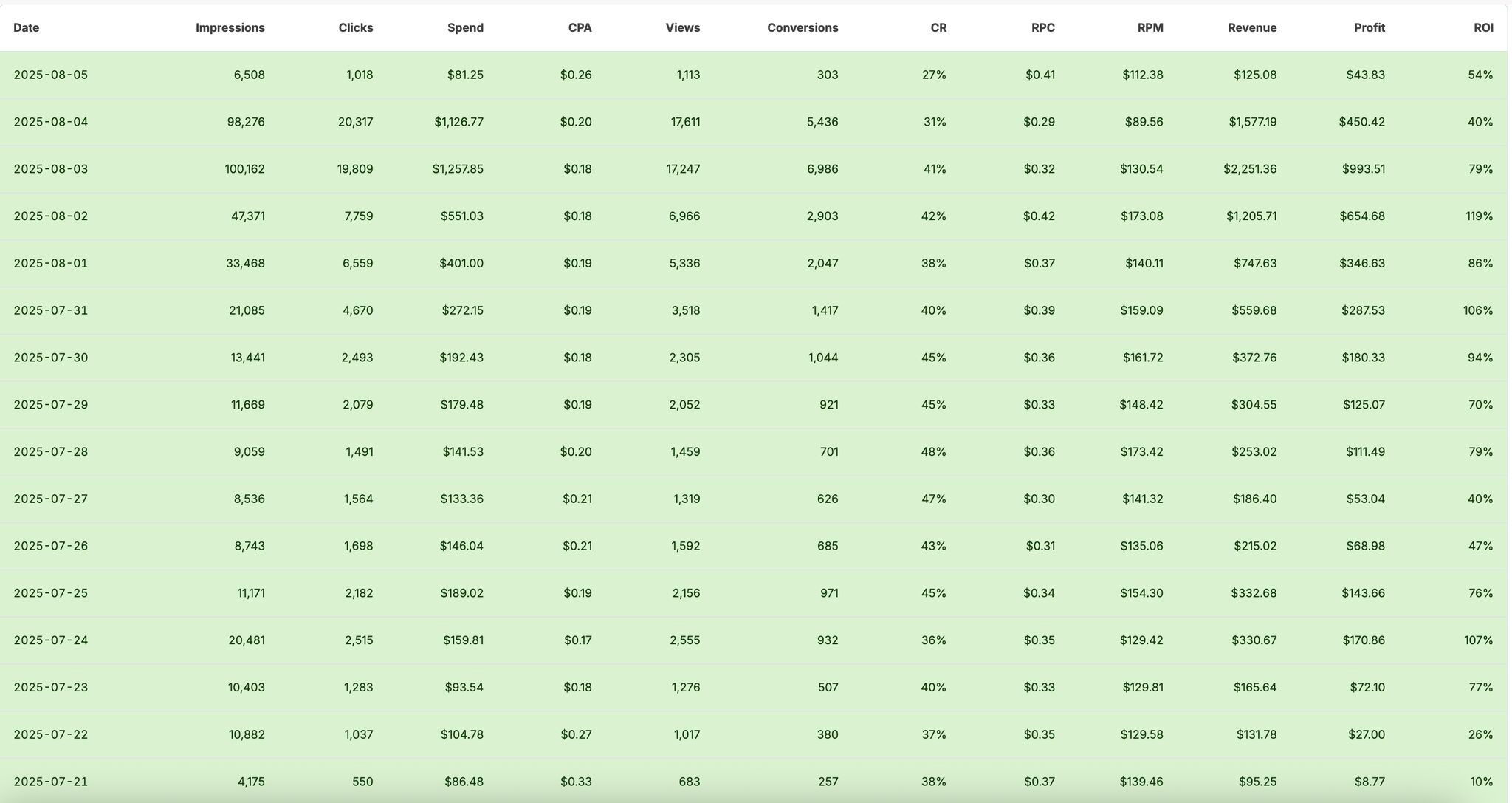Sort by RPC column header

1042,28
